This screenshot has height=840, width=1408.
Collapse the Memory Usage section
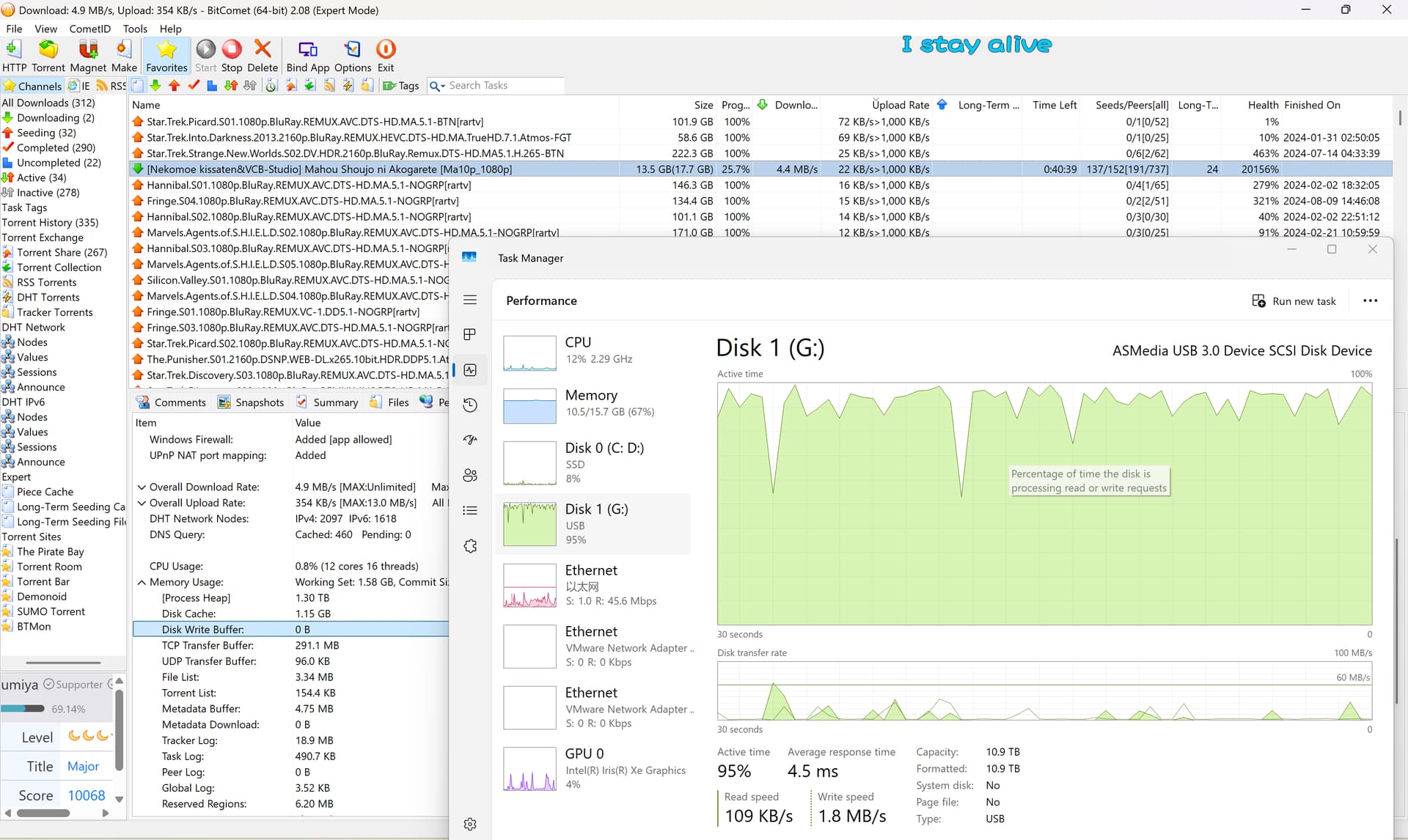point(142,582)
